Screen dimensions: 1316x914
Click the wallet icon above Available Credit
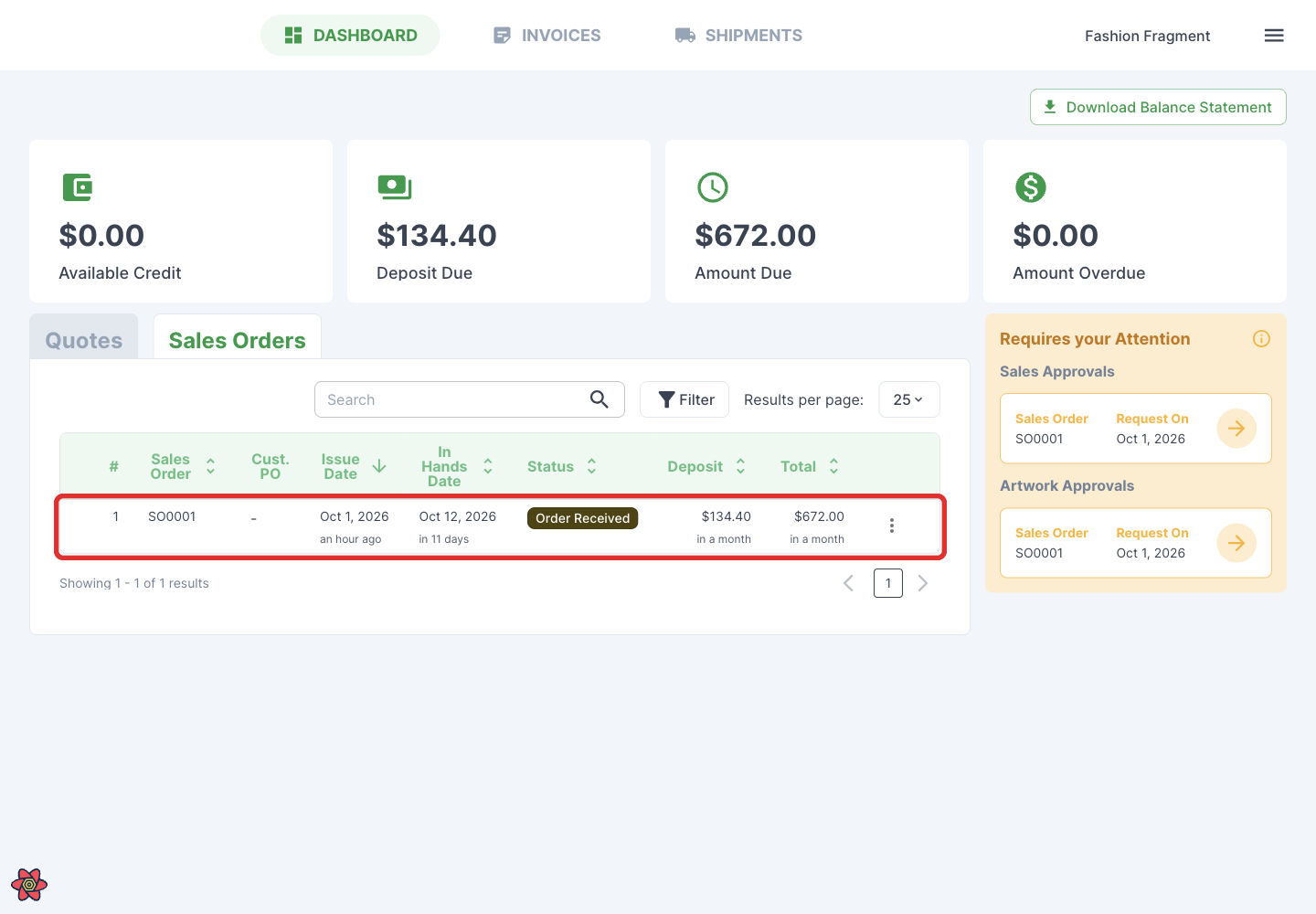pos(78,187)
